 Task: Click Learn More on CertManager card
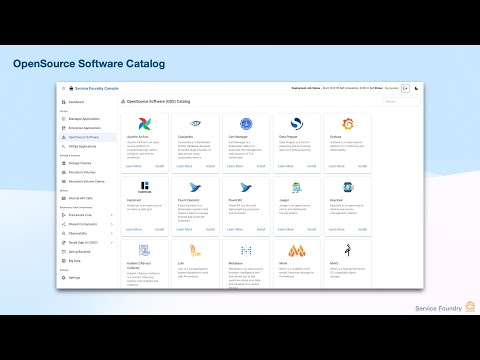235,166
